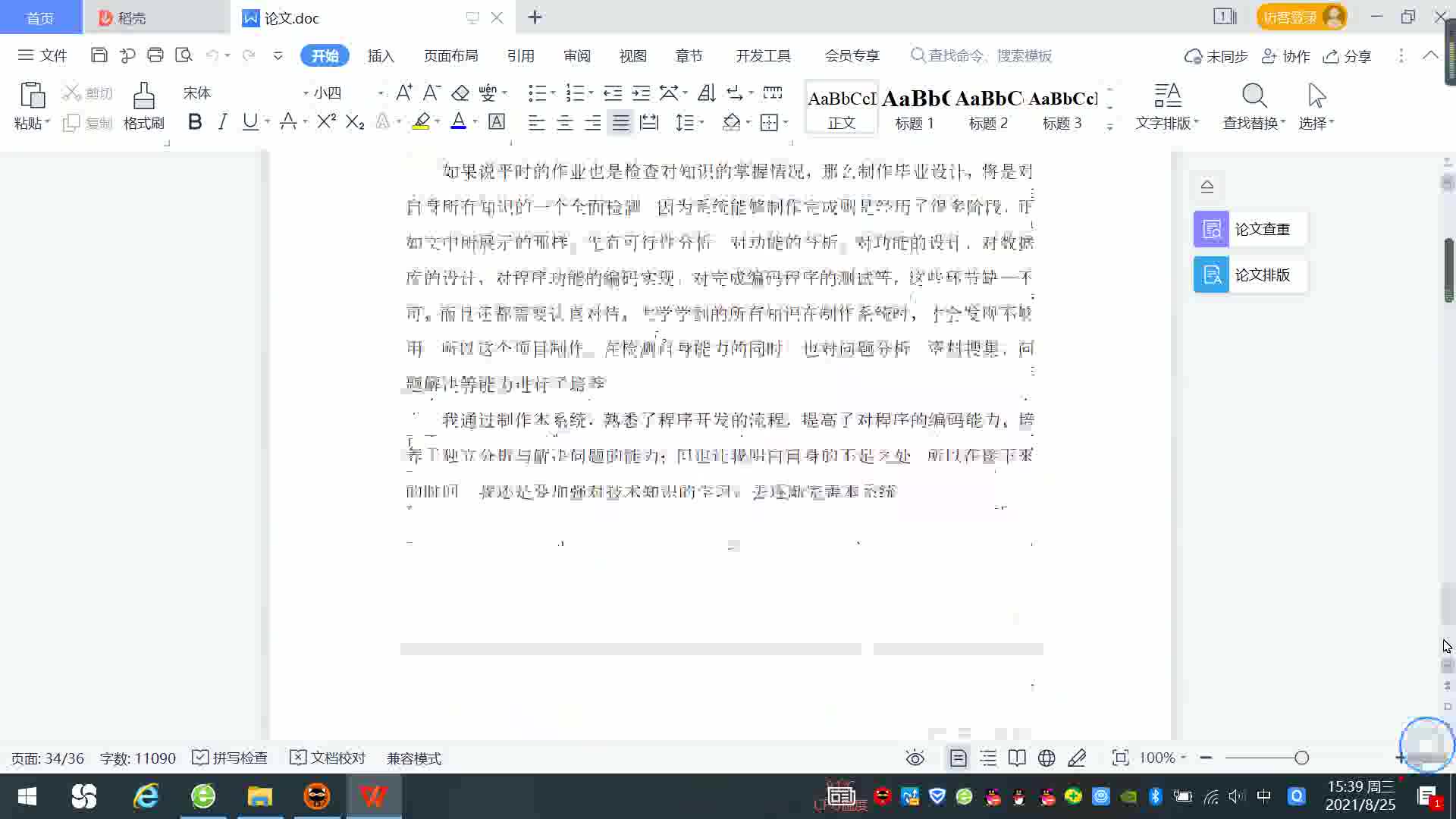1456x819 pixels.
Task: Open full screen fit-page icon
Action: click(1120, 758)
